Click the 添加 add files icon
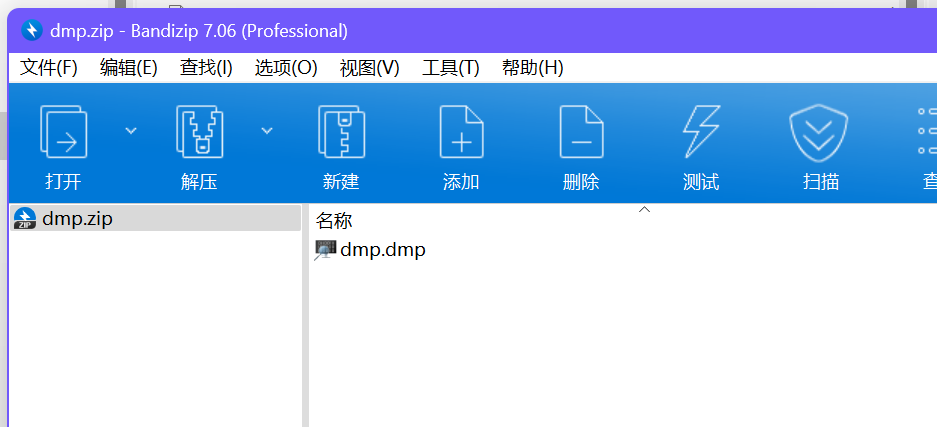 click(461, 131)
